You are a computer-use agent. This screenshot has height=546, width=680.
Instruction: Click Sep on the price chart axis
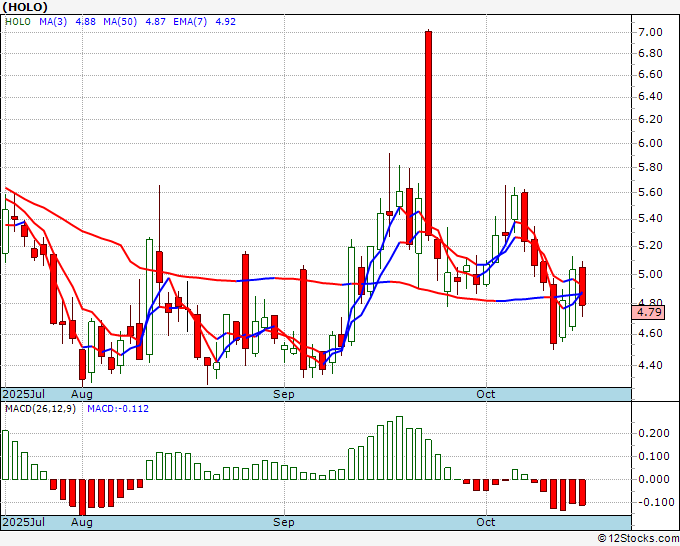click(x=284, y=394)
